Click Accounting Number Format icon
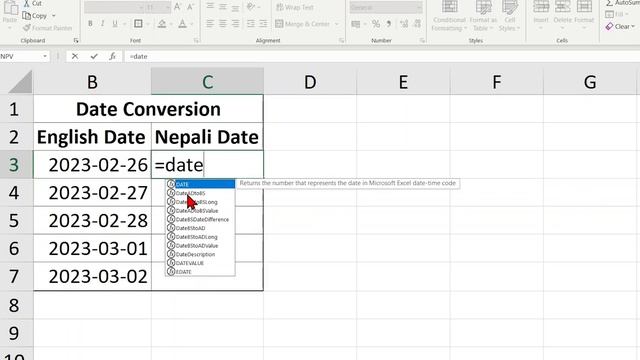The image size is (640, 360). pos(356,24)
